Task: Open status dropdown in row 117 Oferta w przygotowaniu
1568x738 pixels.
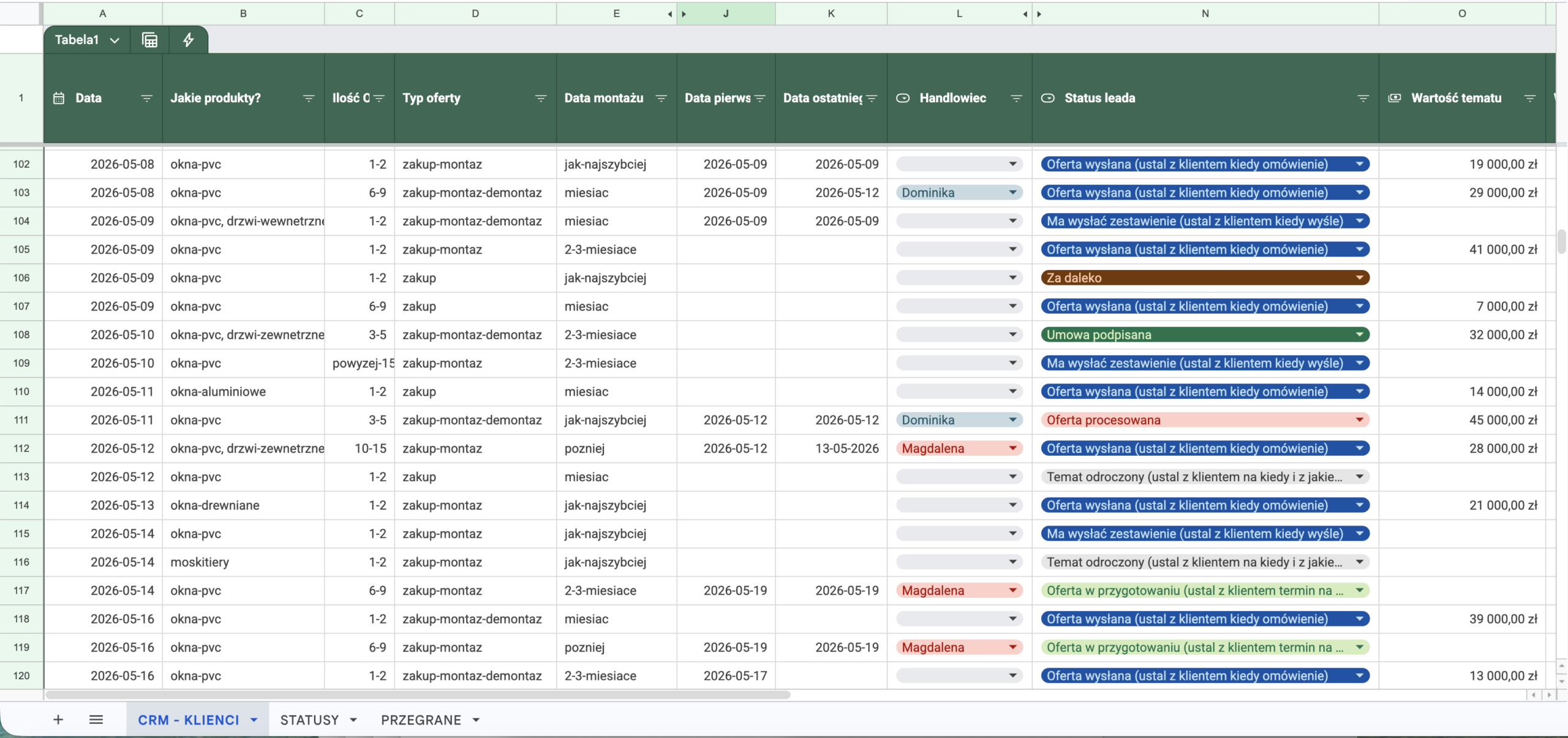Action: tap(1205, 590)
